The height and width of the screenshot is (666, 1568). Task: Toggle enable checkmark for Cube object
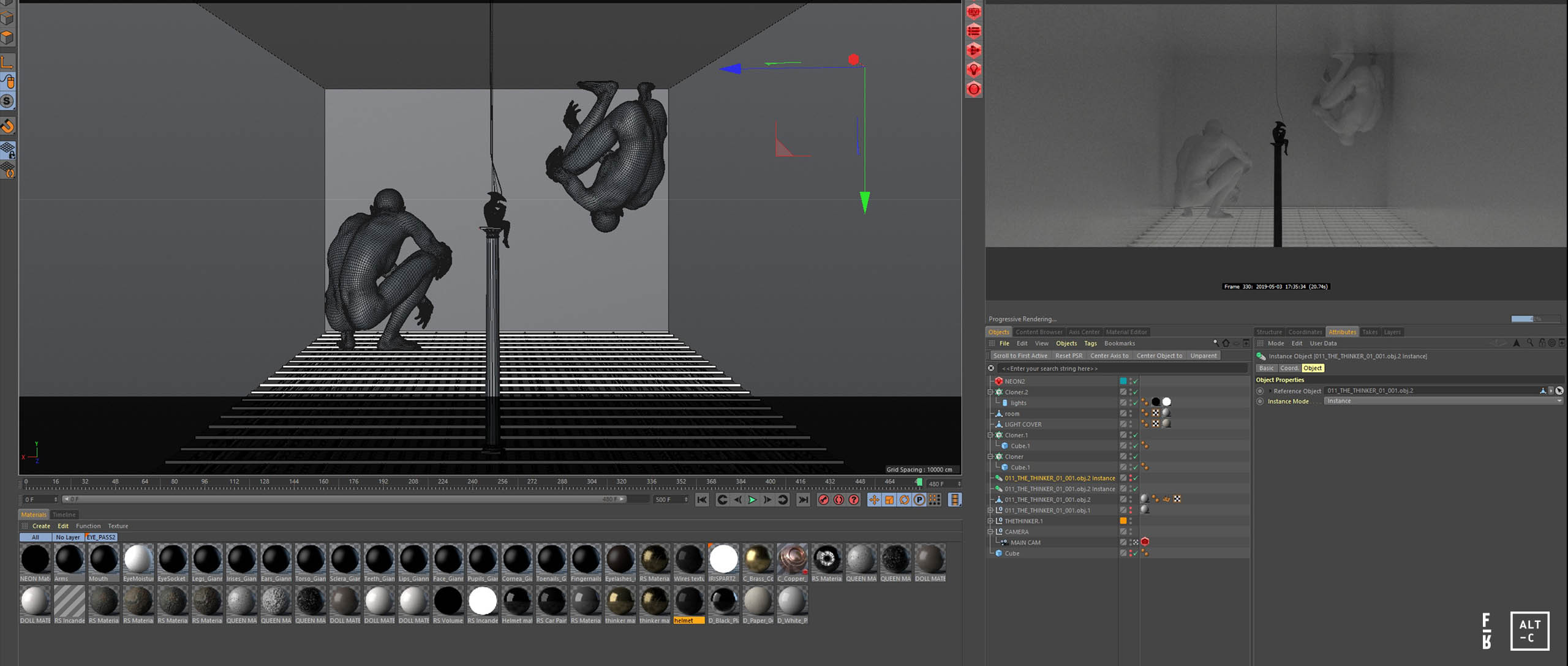pos(1135,553)
